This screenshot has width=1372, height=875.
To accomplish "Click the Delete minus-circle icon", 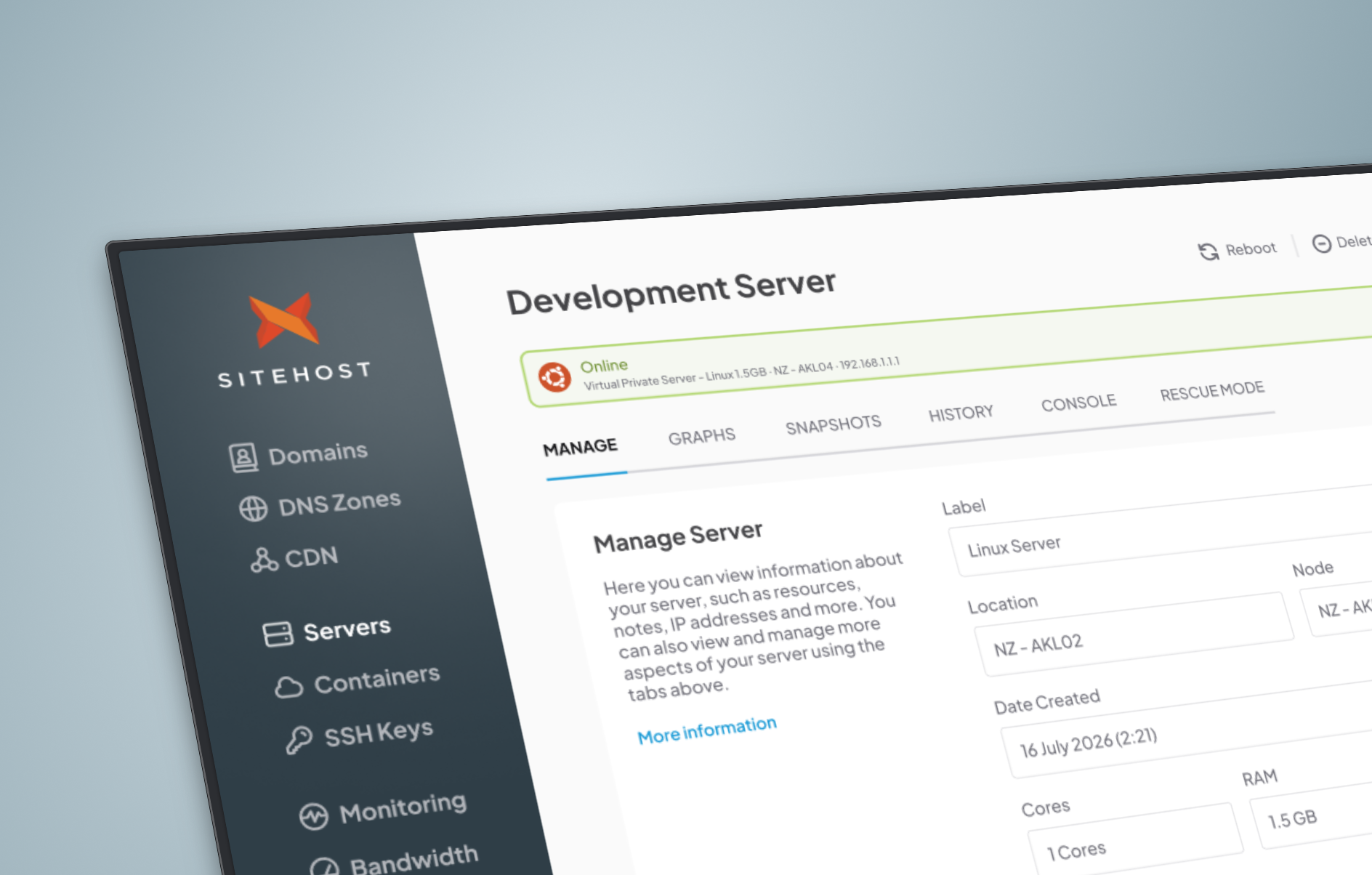I will 1321,243.
